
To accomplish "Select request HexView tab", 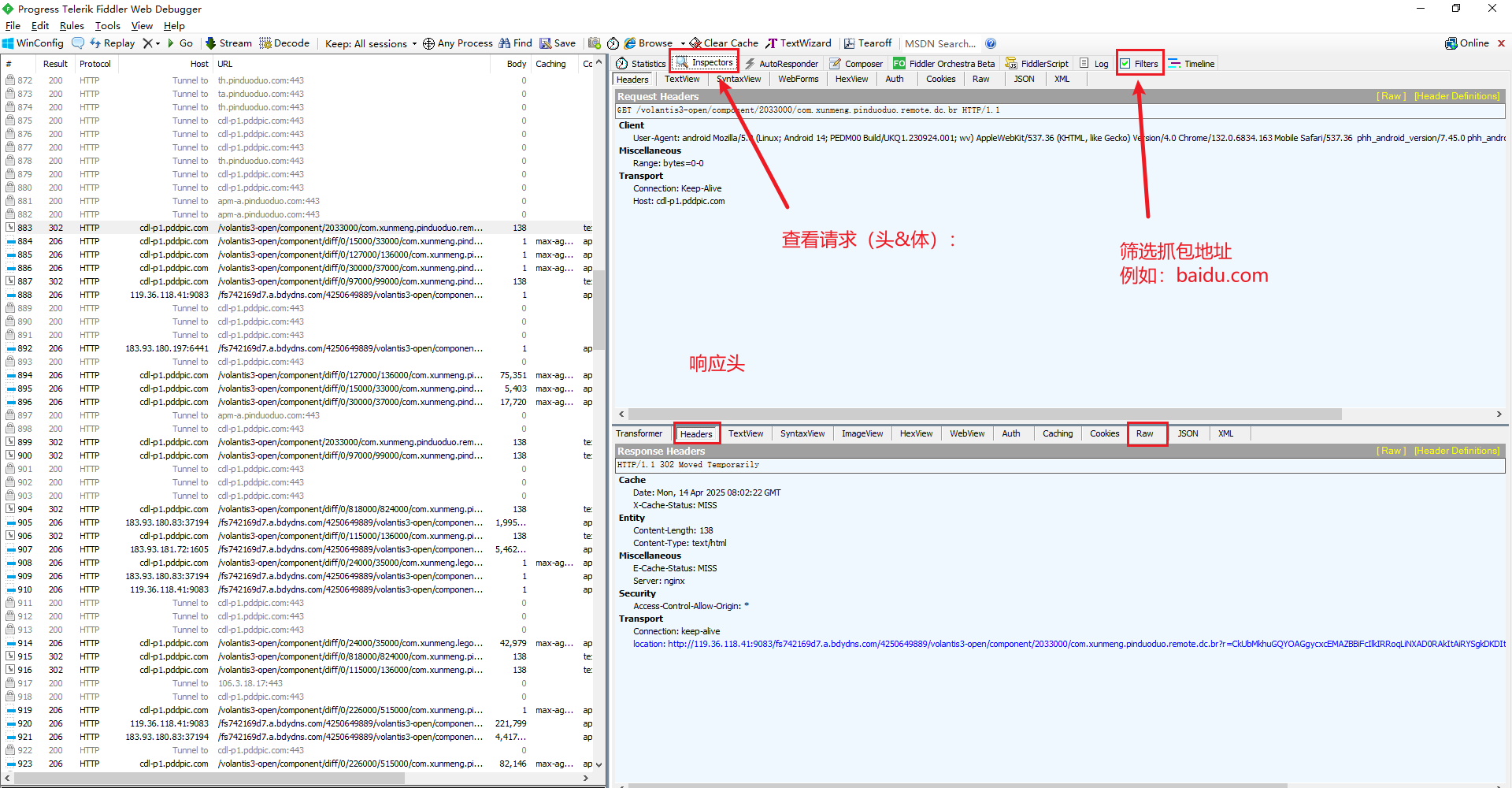I will 851,79.
